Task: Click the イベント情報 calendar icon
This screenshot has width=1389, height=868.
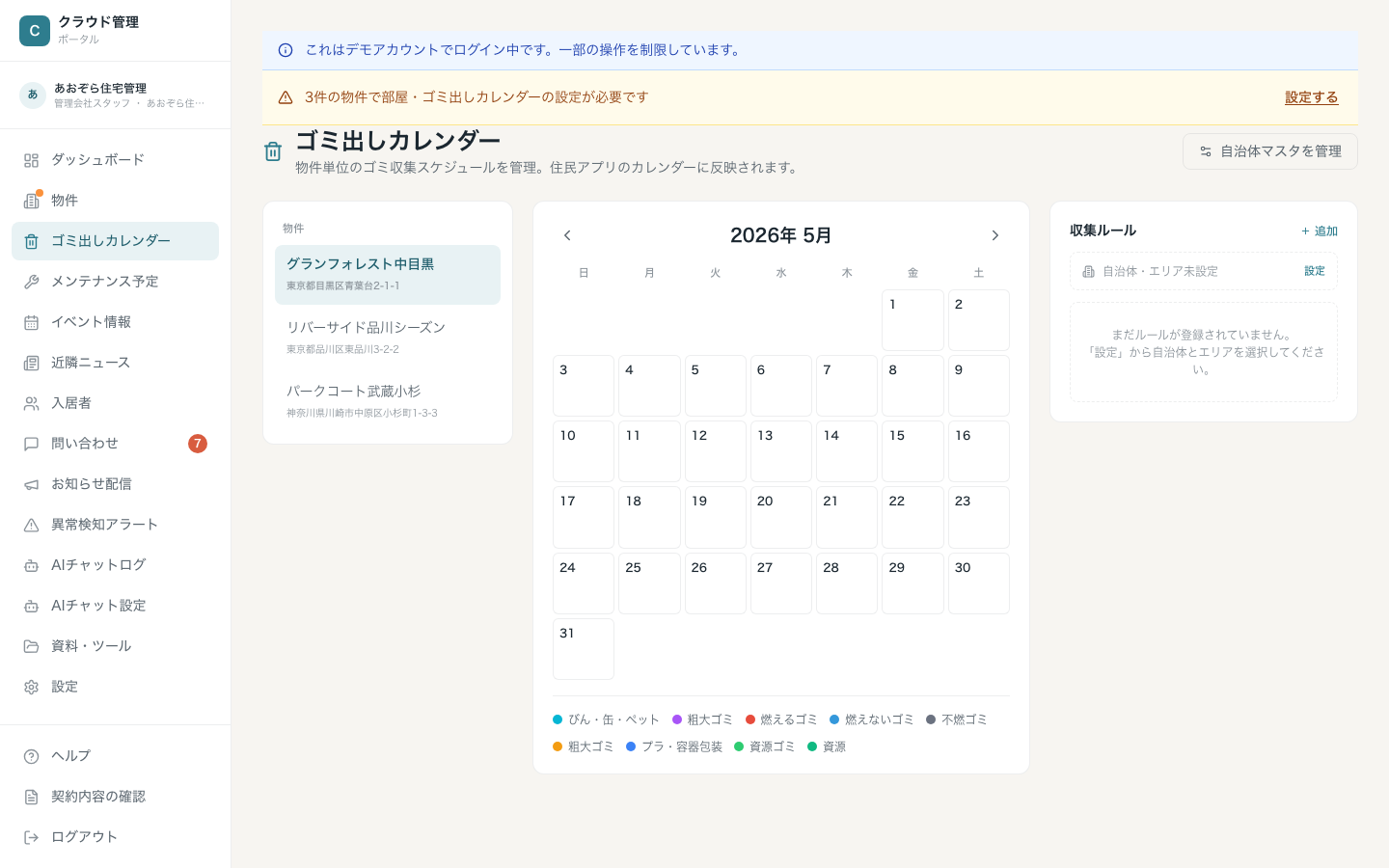Action: 31,322
